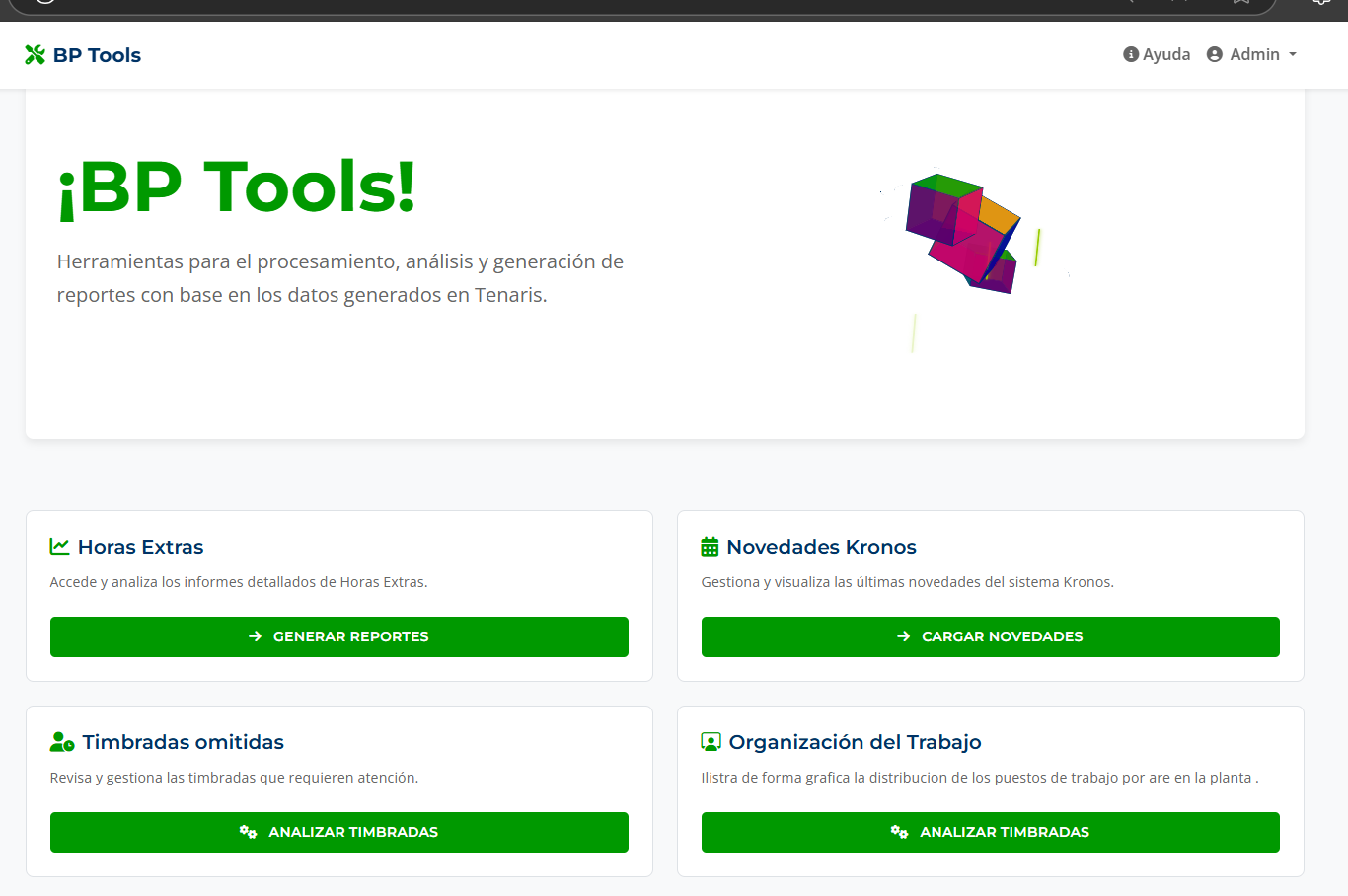Click the ID-card icon next to Organización del Trabajo

711,739
